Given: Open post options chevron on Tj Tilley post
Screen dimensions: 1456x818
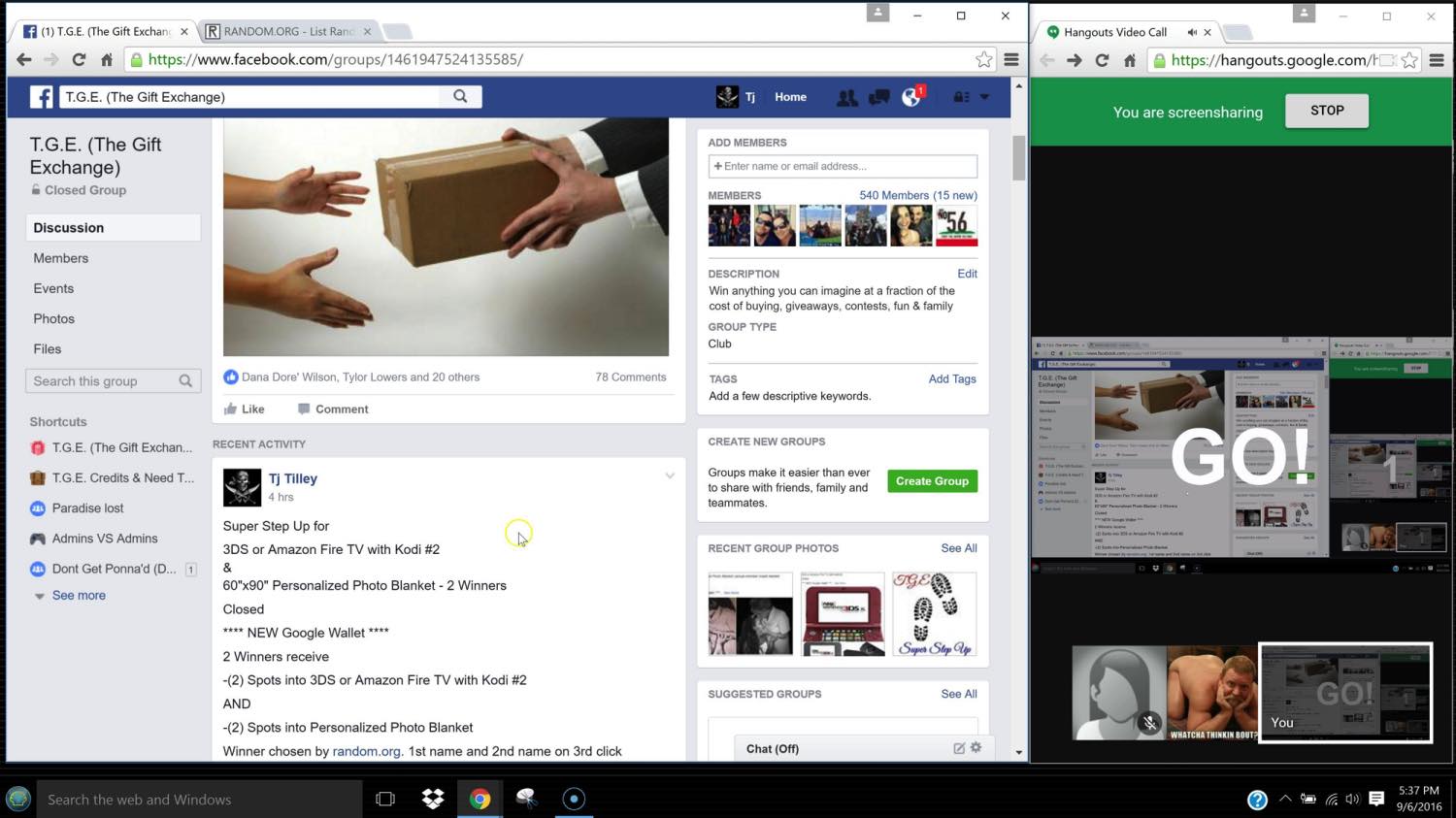Looking at the screenshot, I should (x=670, y=475).
